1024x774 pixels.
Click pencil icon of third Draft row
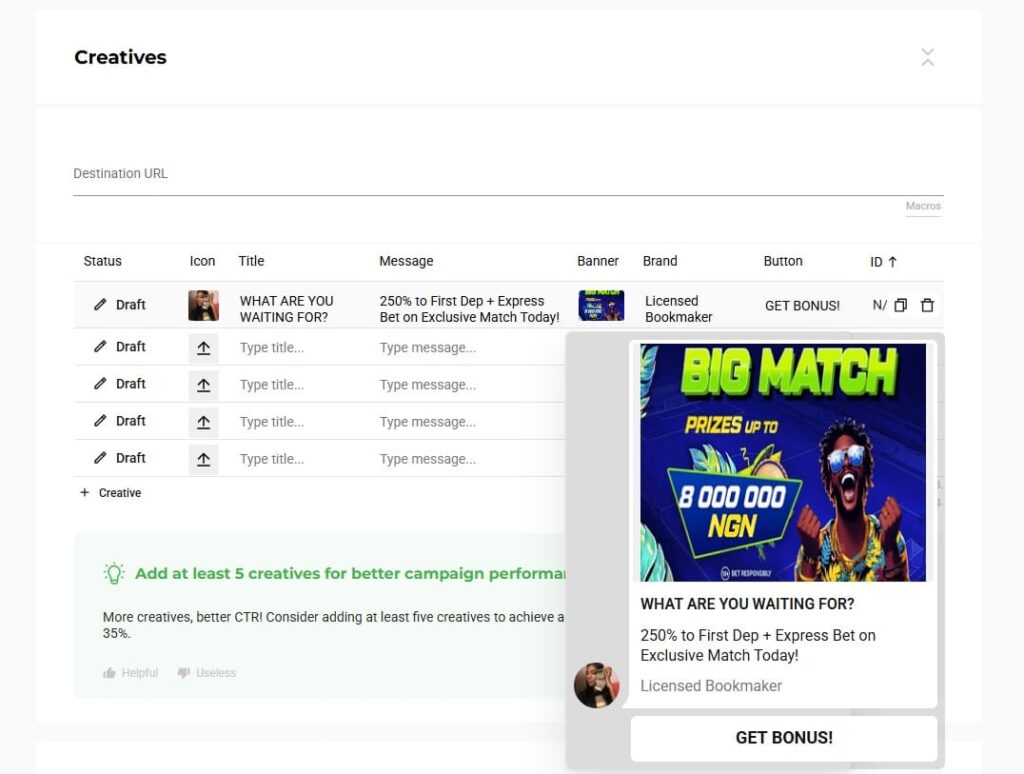[100, 383]
